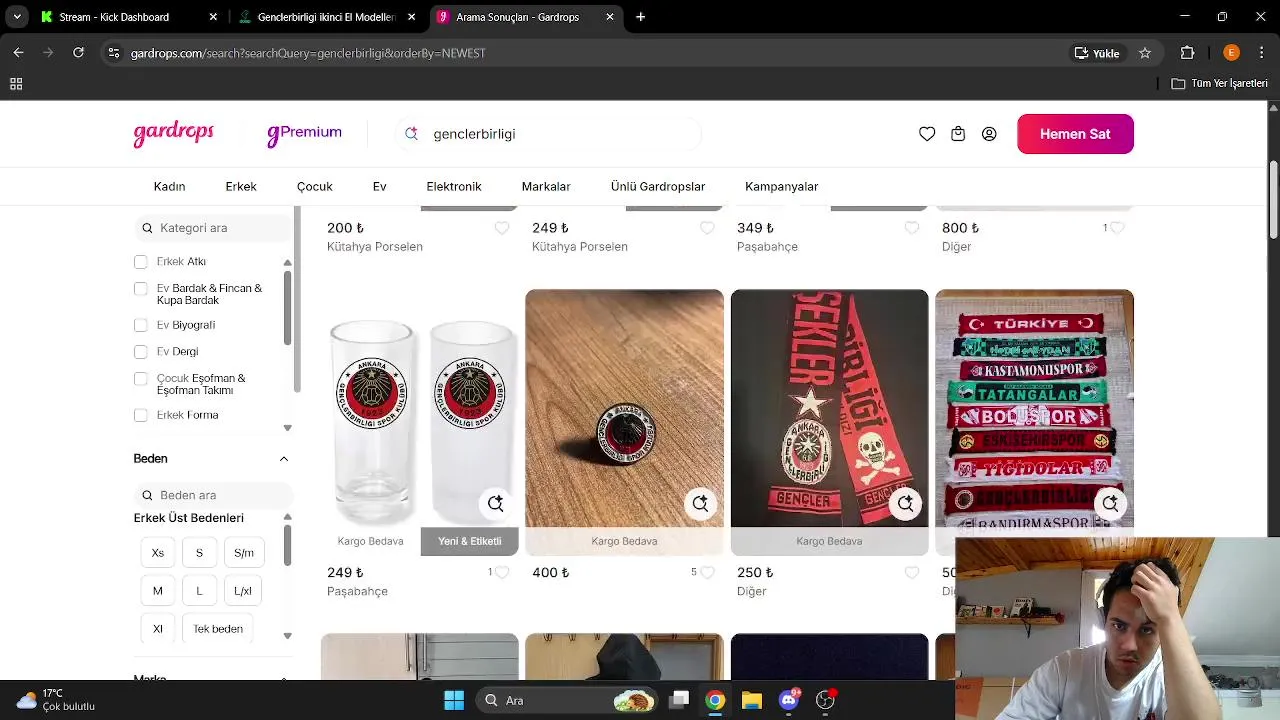Open the tab search dropdown in Chrome
The height and width of the screenshot is (720, 1280).
pyautogui.click(x=17, y=17)
